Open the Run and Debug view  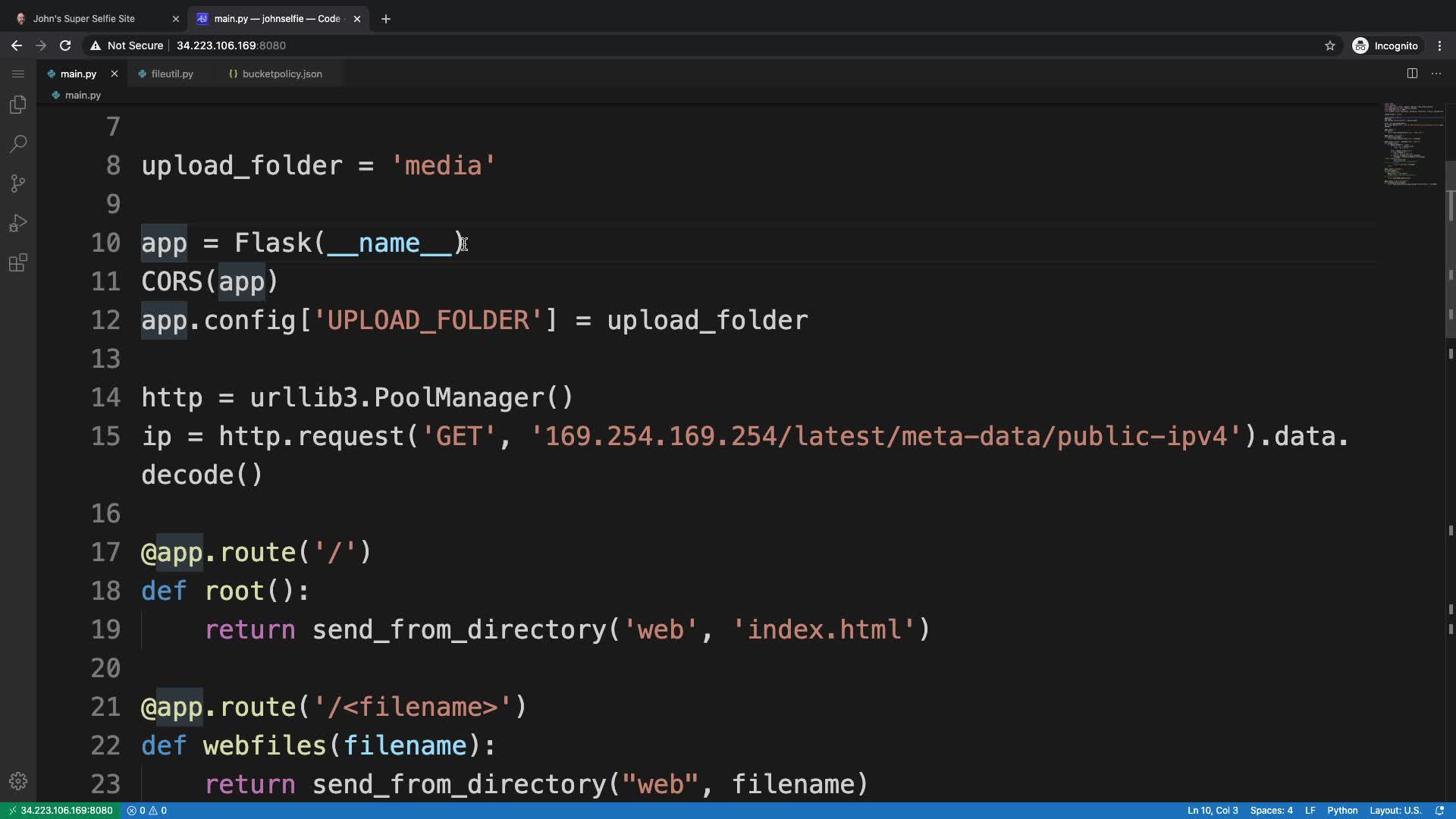18,223
